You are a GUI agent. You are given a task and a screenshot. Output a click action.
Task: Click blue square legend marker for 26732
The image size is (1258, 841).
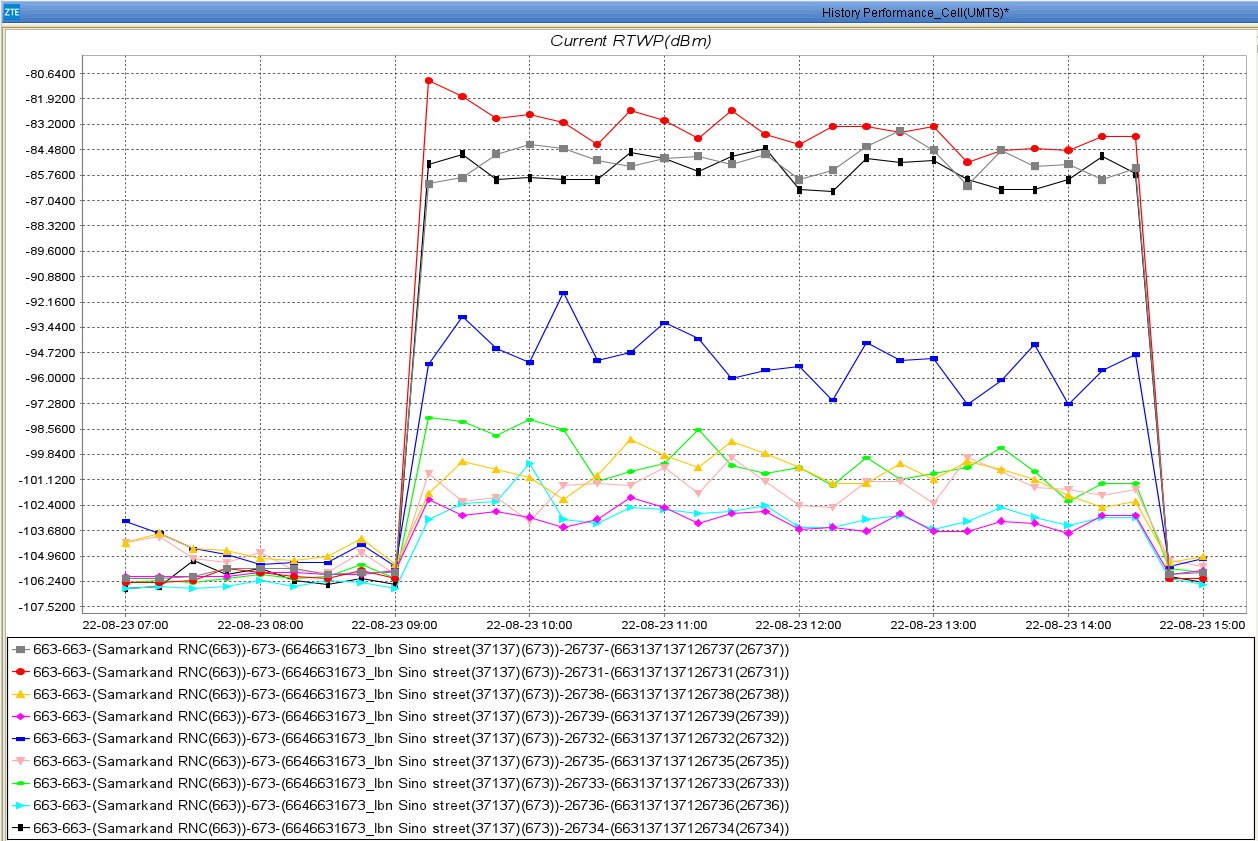tap(21, 739)
